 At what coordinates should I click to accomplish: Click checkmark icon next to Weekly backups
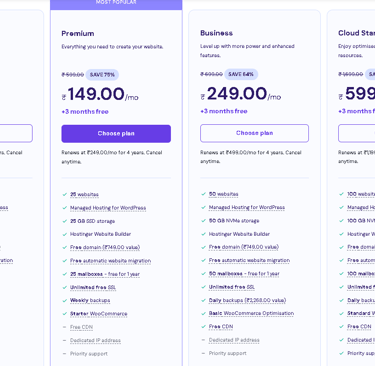65,300
